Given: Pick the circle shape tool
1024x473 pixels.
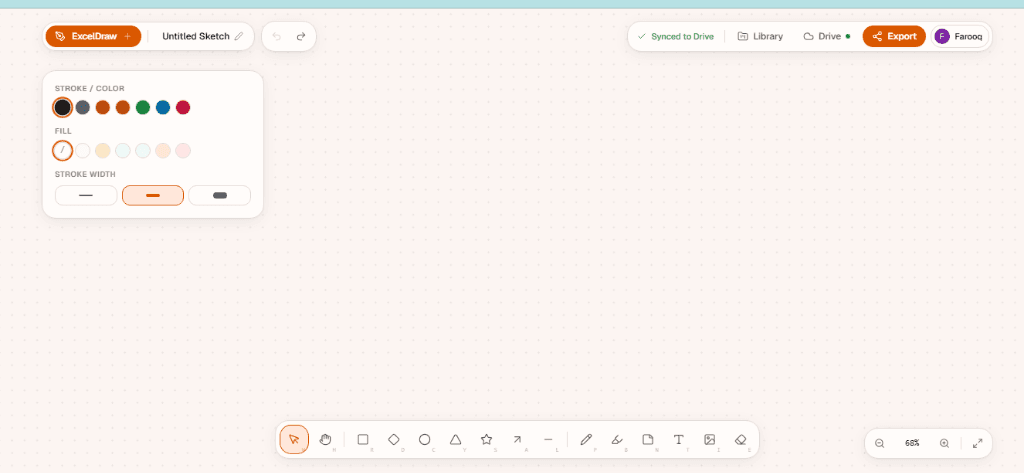Looking at the screenshot, I should tap(424, 440).
